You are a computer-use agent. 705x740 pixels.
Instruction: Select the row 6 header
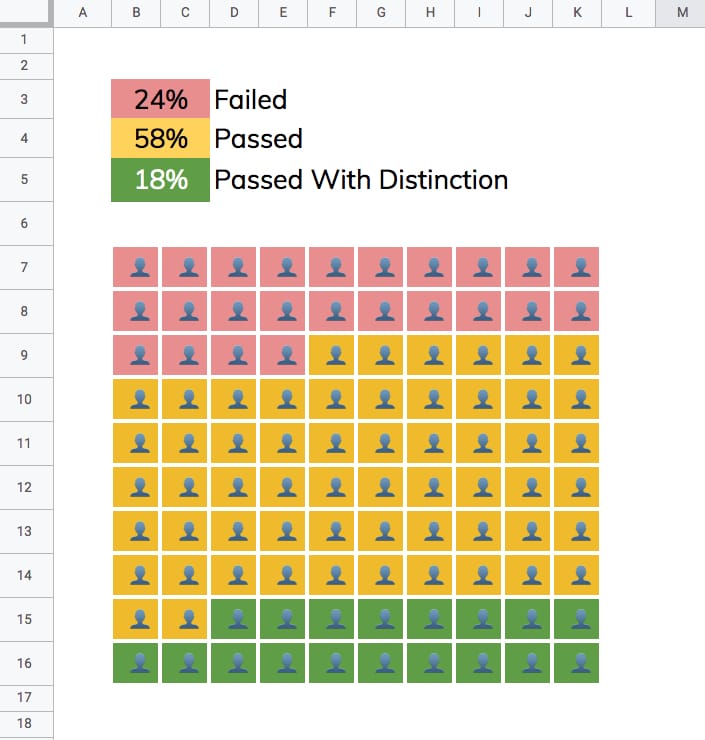25,223
